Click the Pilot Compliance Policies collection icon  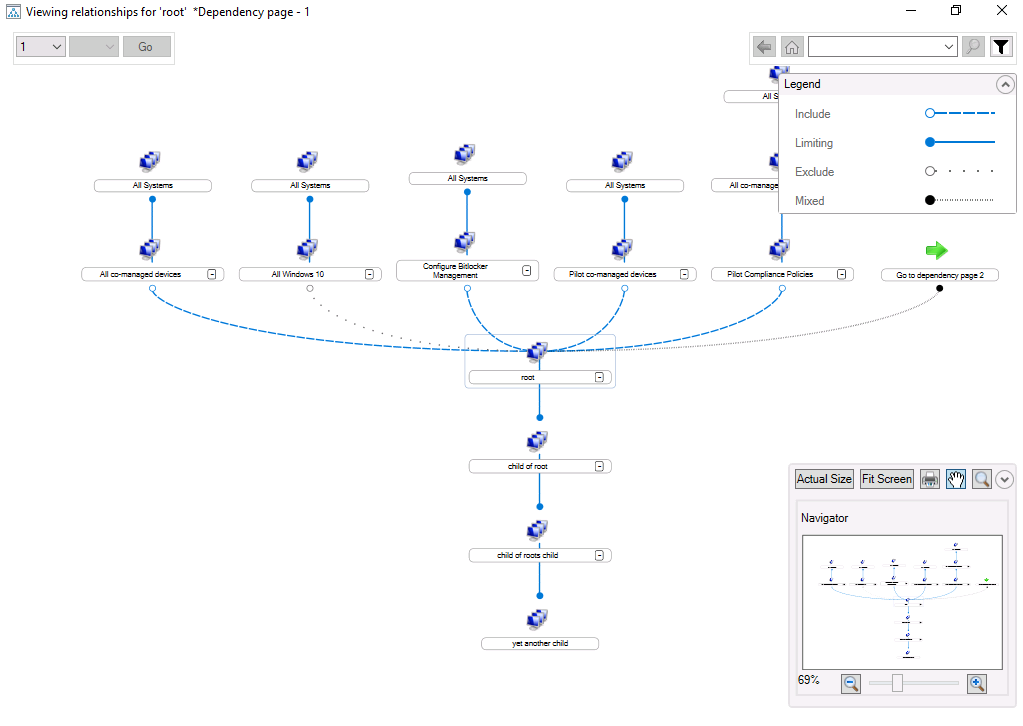pyautogui.click(x=780, y=249)
